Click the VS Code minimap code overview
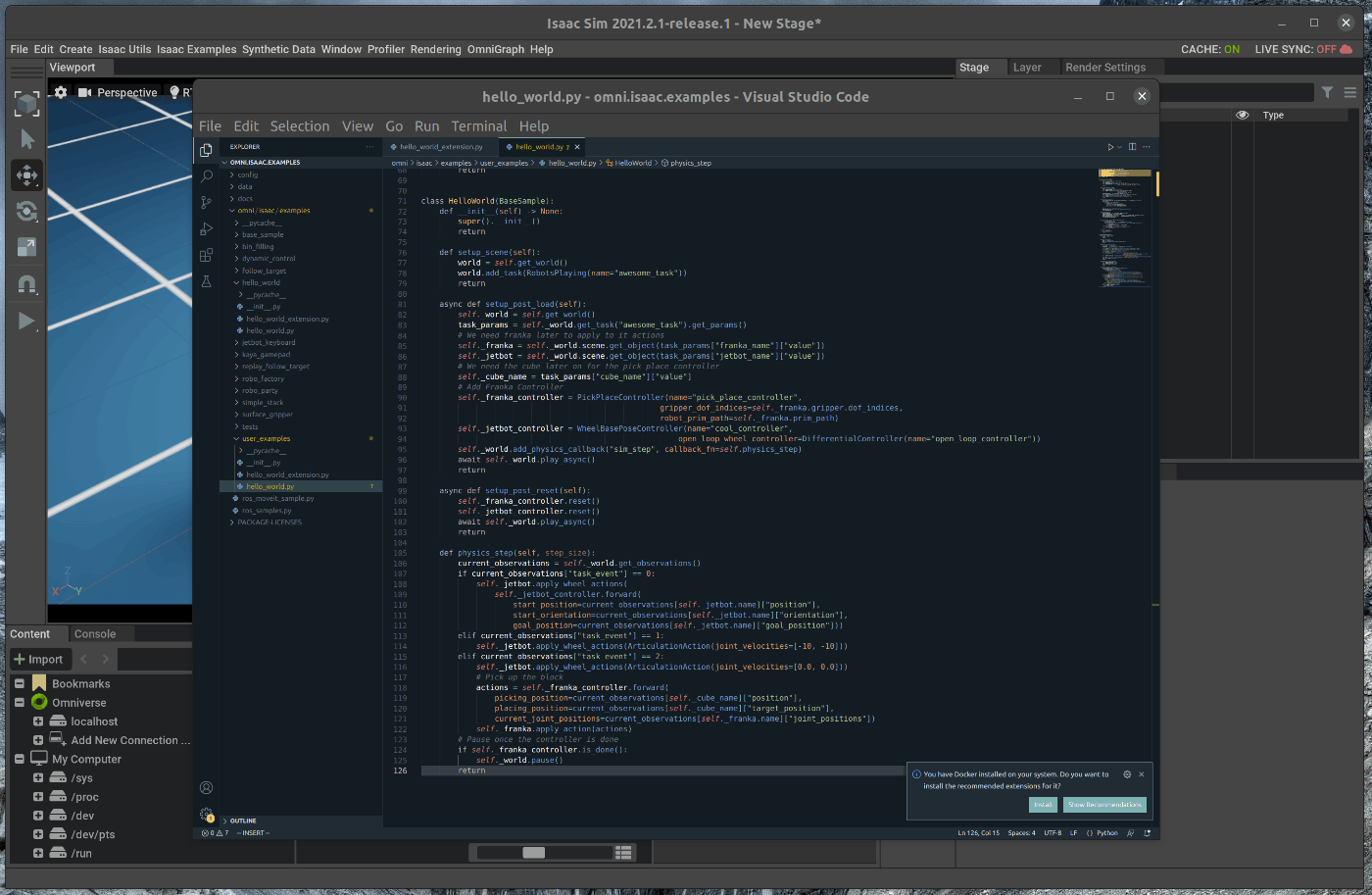The image size is (1372, 895). (x=1125, y=228)
